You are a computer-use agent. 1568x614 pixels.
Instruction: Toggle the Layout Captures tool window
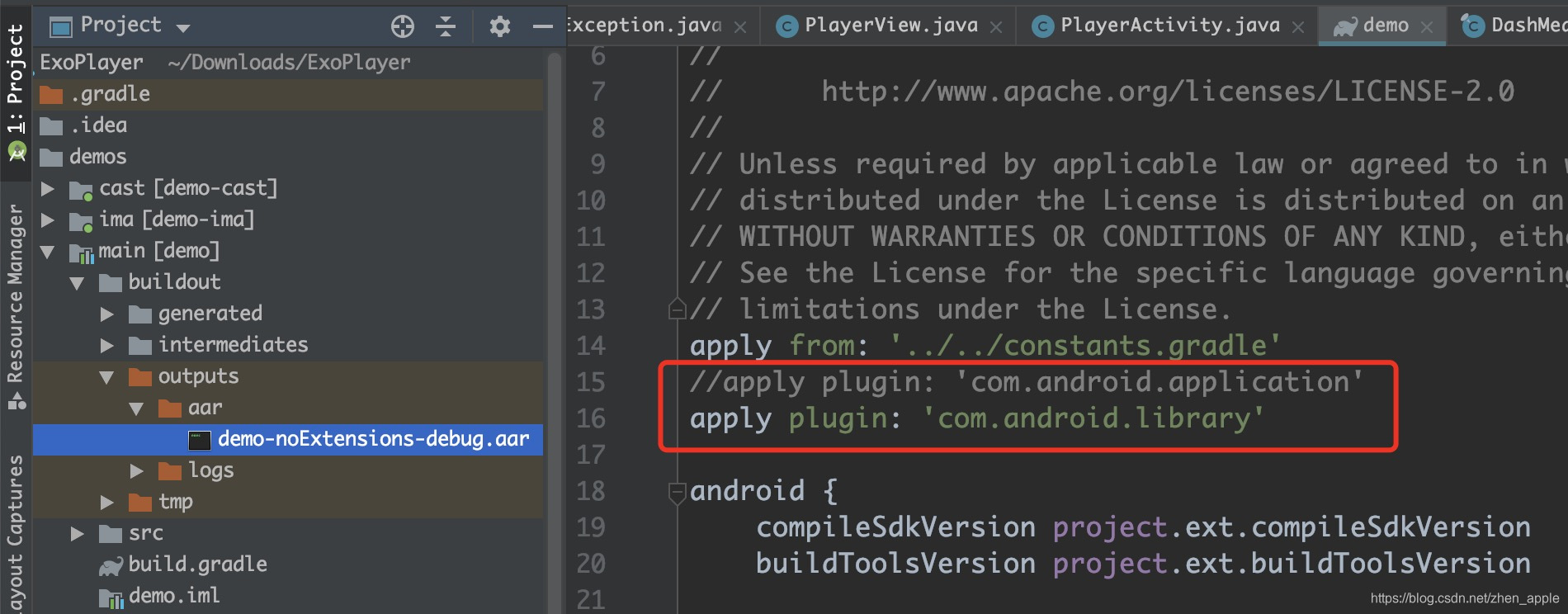coord(16,532)
